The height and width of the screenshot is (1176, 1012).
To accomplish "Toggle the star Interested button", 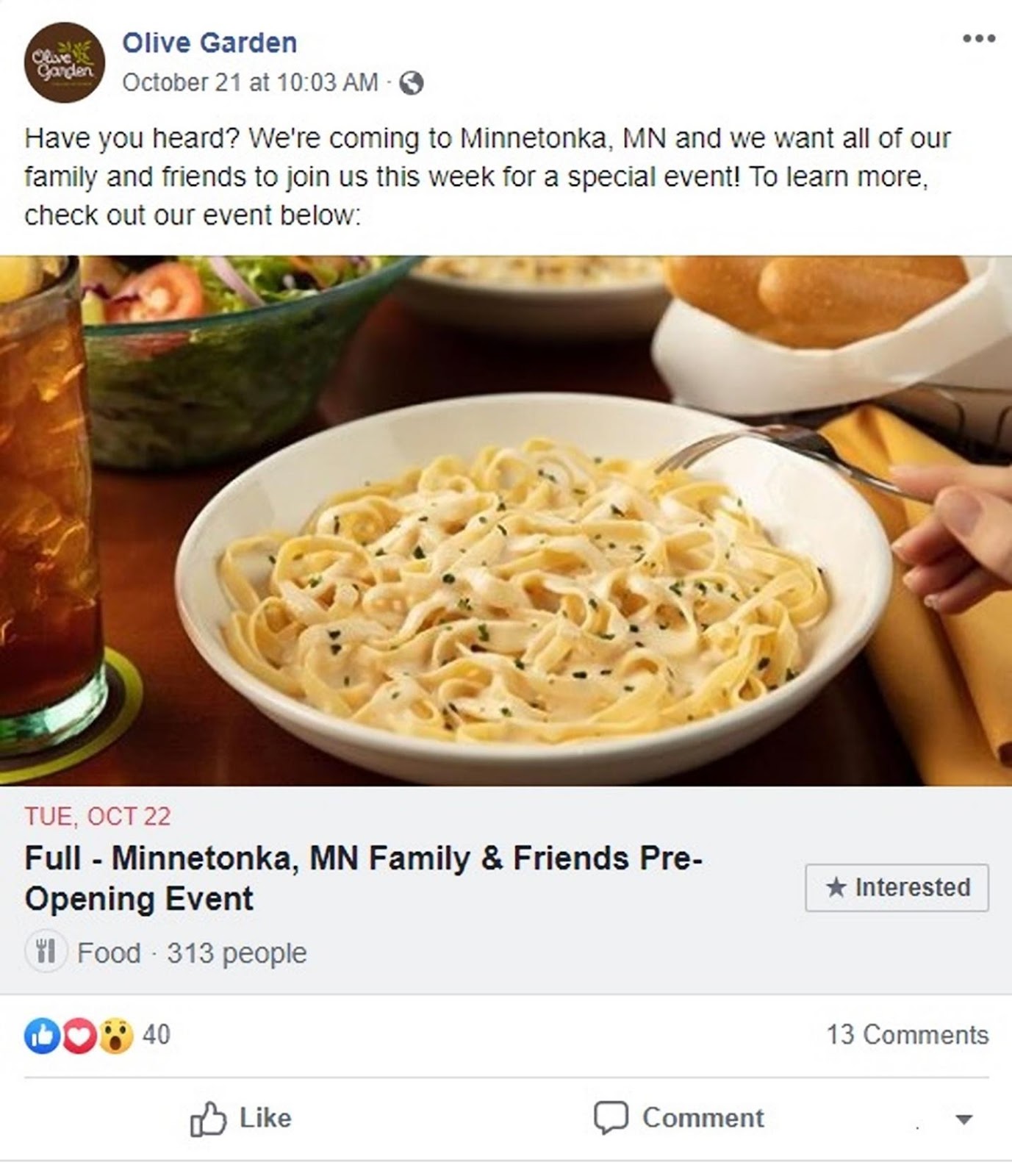I will point(897,887).
